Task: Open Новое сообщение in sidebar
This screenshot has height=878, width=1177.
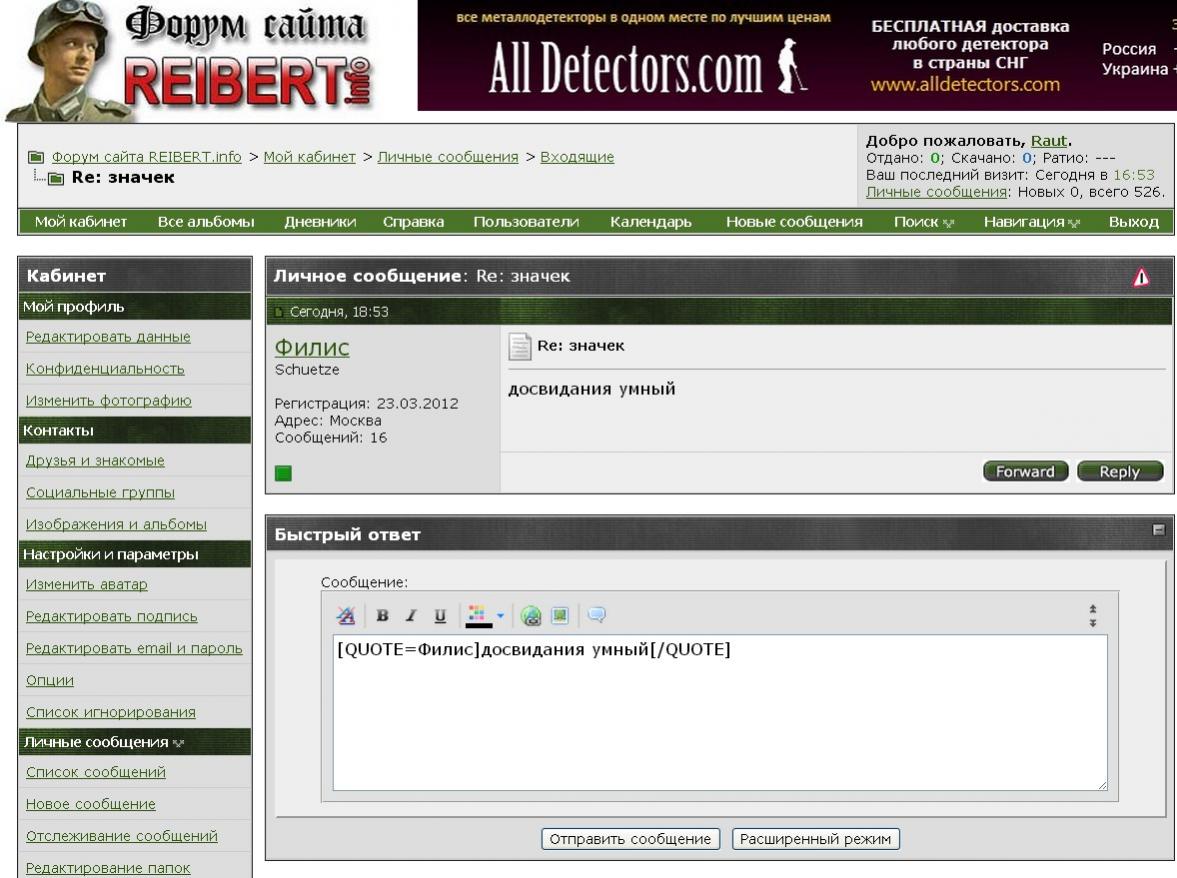Action: 91,804
